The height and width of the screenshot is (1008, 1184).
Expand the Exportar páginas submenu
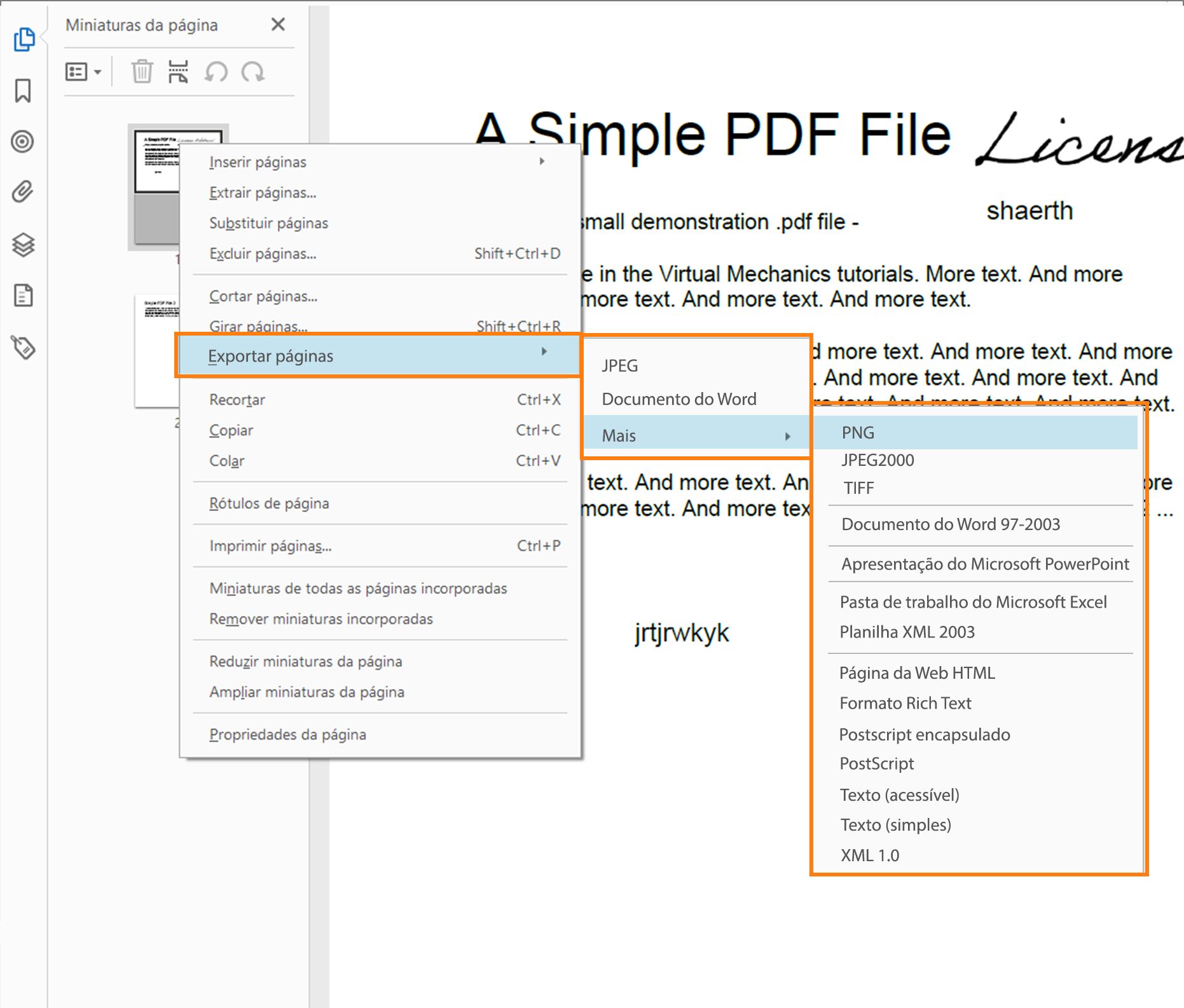coord(379,355)
